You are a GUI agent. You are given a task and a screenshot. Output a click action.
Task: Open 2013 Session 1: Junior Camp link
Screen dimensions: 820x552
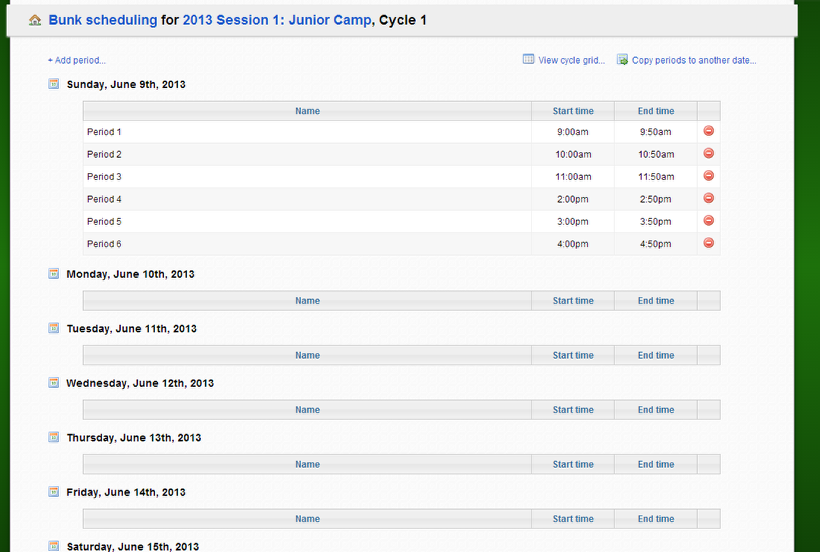click(x=276, y=20)
